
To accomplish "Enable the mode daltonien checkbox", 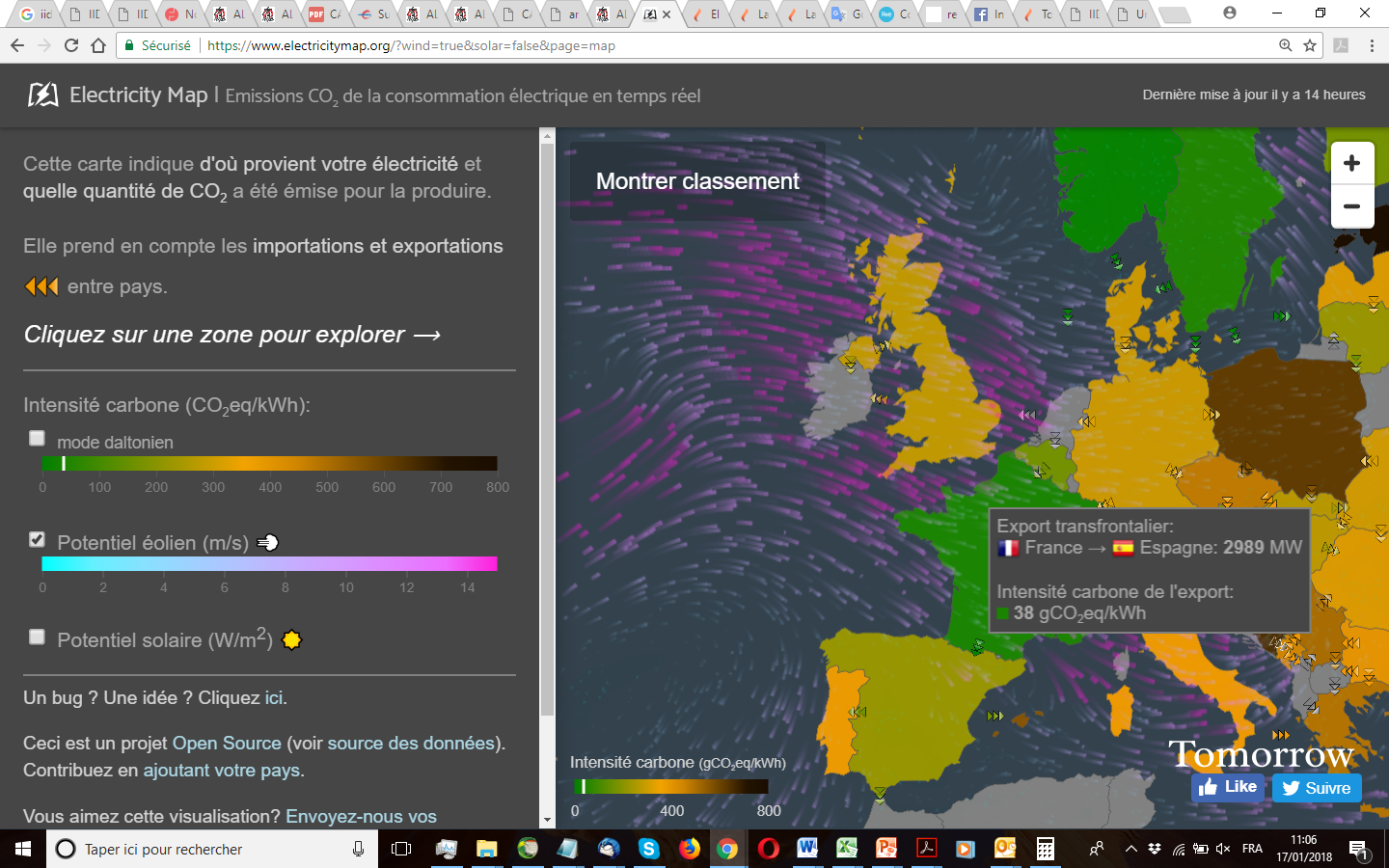I will (37, 438).
